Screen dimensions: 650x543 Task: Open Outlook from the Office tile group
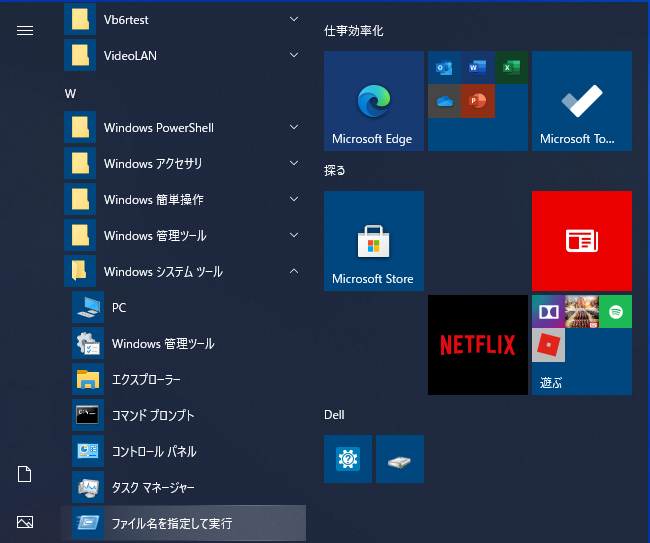coord(444,68)
